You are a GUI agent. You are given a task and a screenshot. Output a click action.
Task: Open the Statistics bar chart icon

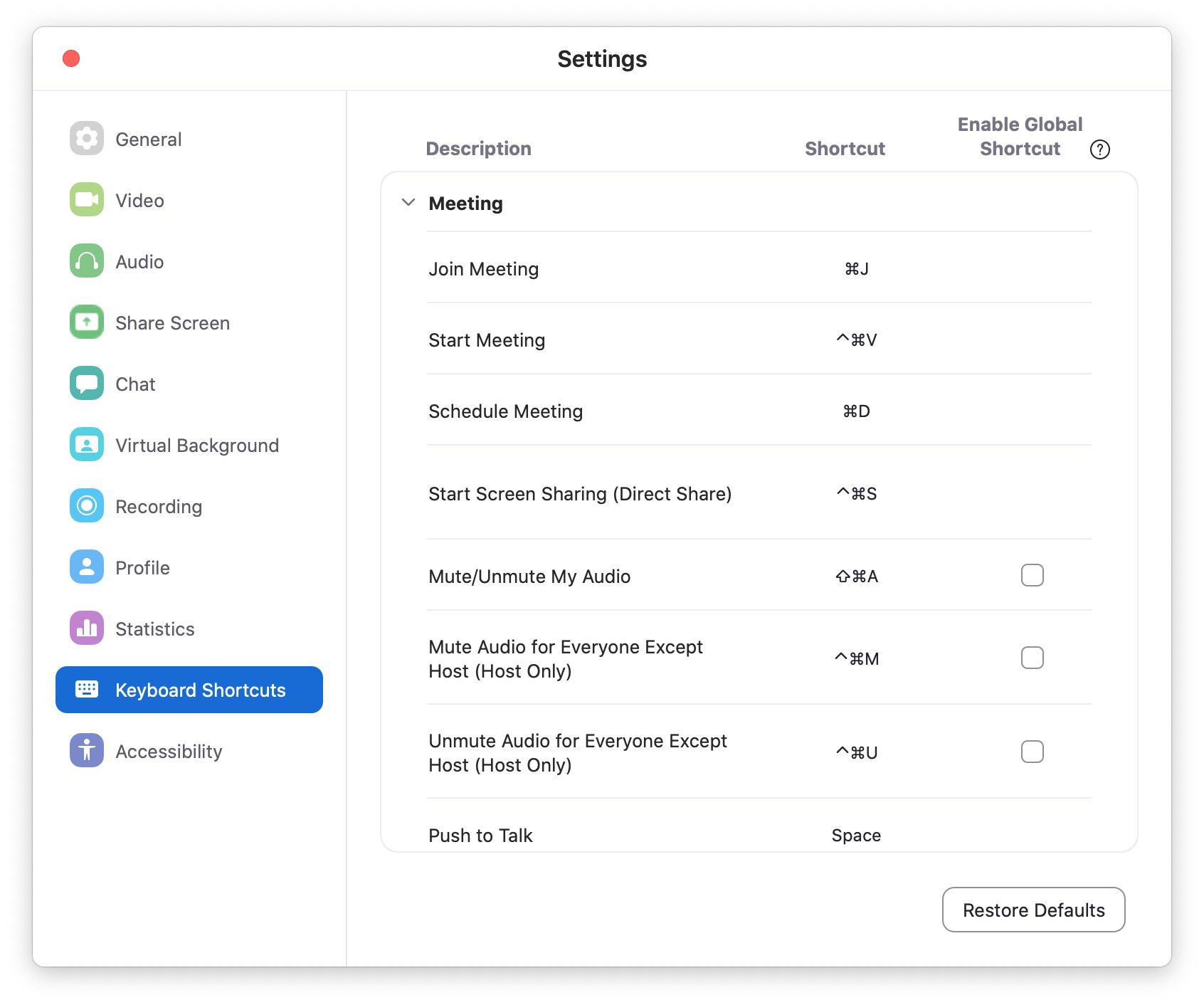pos(87,628)
